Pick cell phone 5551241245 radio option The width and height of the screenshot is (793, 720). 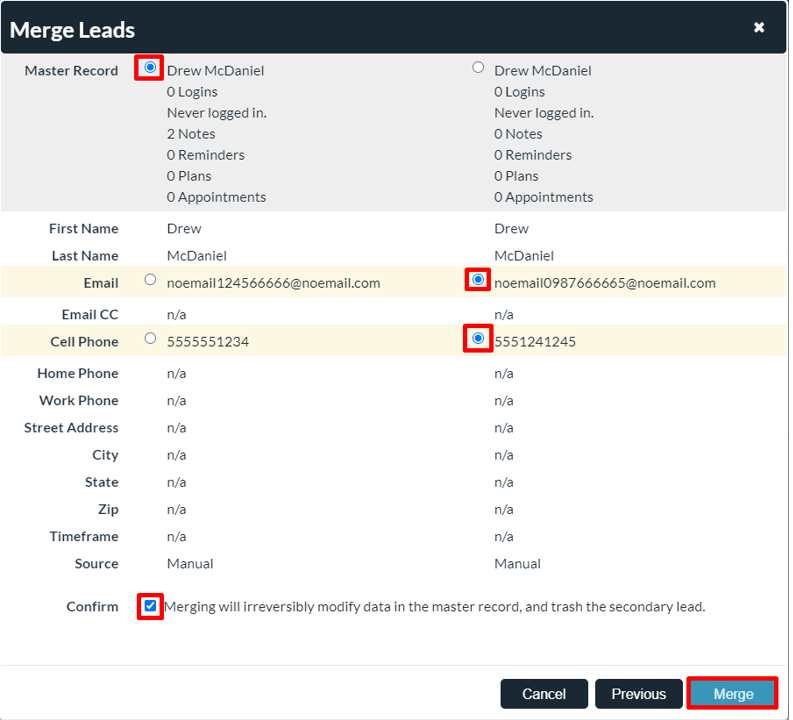[x=478, y=339]
